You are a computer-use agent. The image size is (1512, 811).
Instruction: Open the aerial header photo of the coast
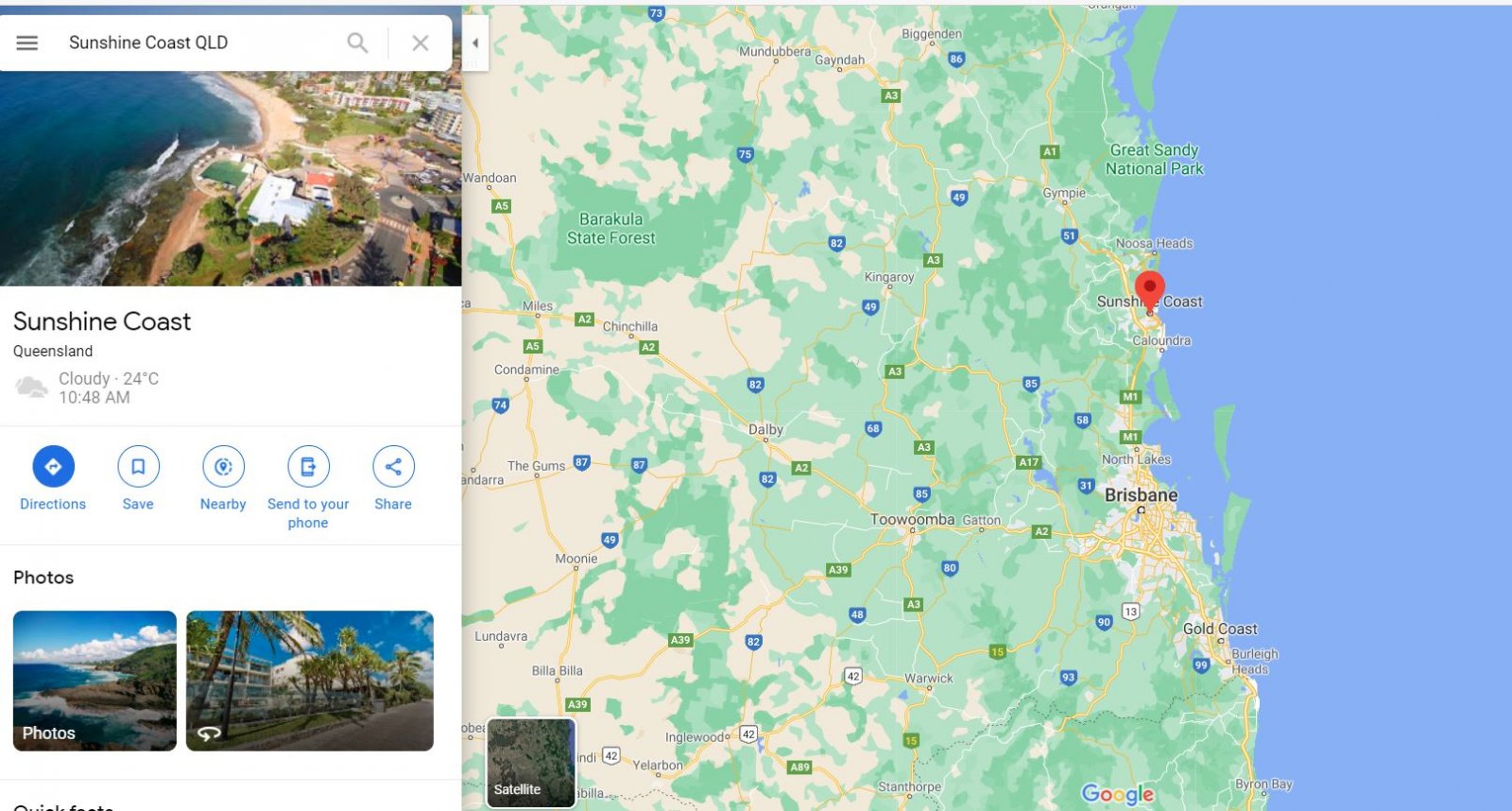click(x=231, y=179)
